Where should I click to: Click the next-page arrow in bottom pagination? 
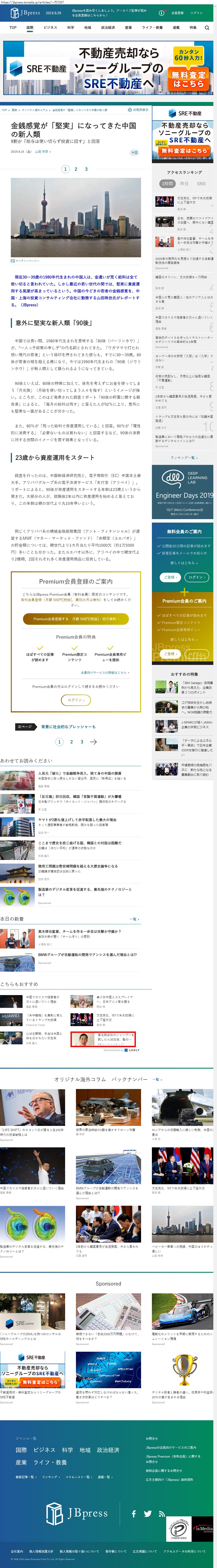coord(93,741)
